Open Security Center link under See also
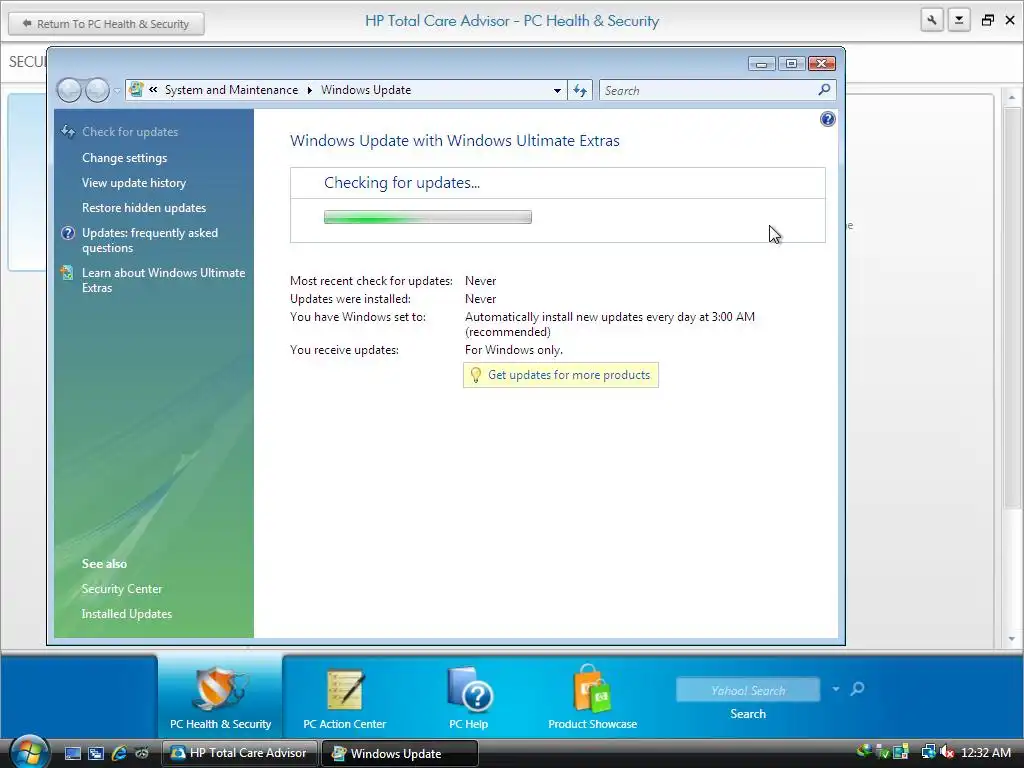The width and height of the screenshot is (1024, 768). tap(121, 589)
